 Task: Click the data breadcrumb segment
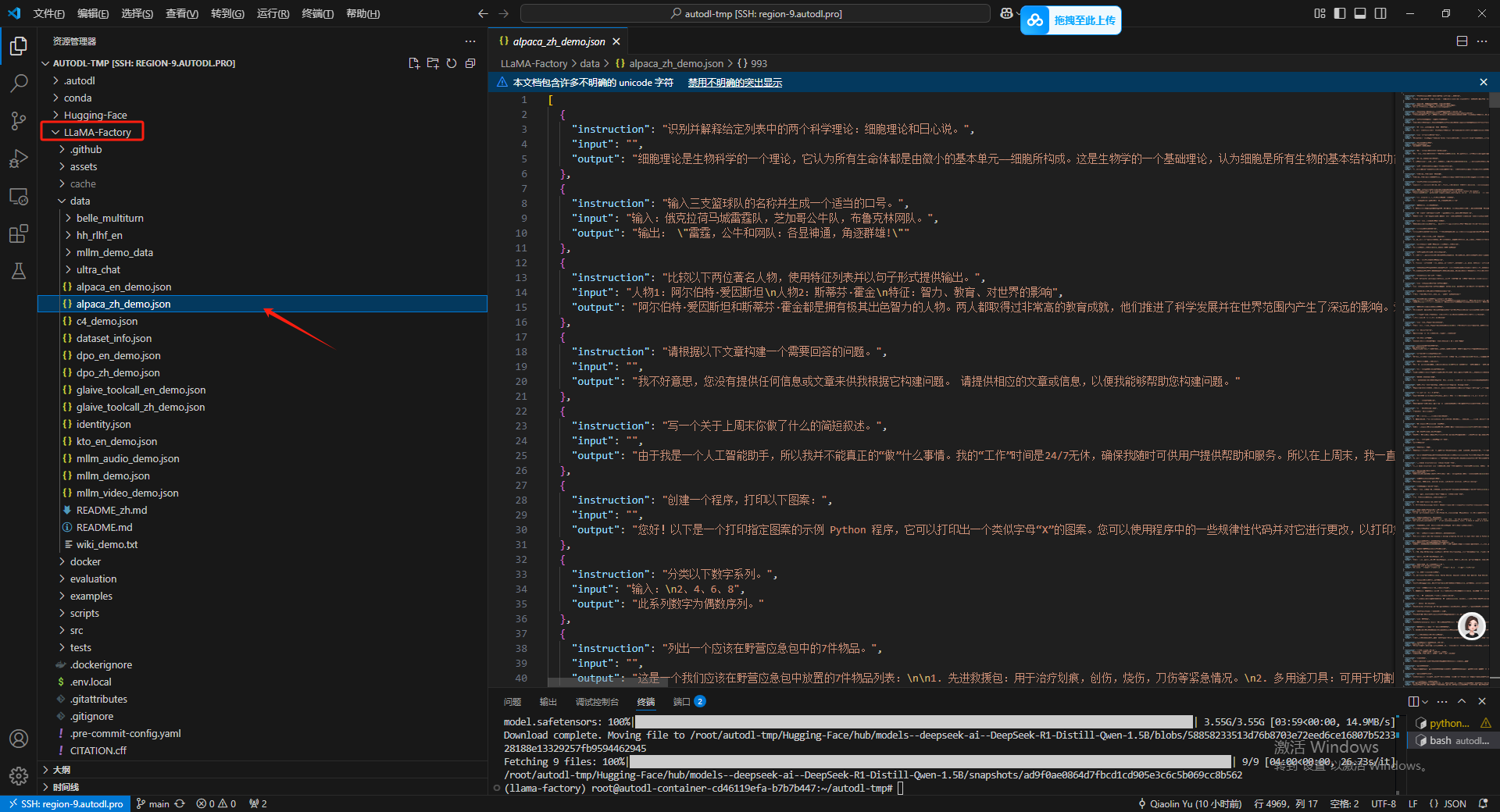coord(590,63)
